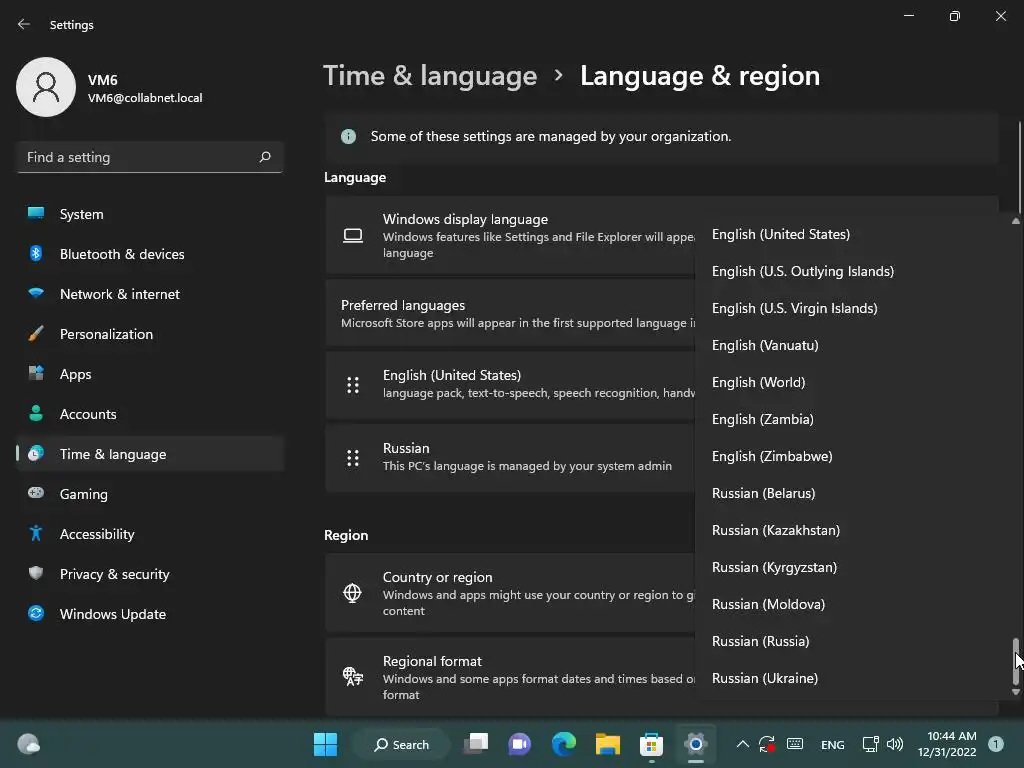Select English (Vanuatu) option
Image resolution: width=1024 pixels, height=768 pixels.
(854, 345)
